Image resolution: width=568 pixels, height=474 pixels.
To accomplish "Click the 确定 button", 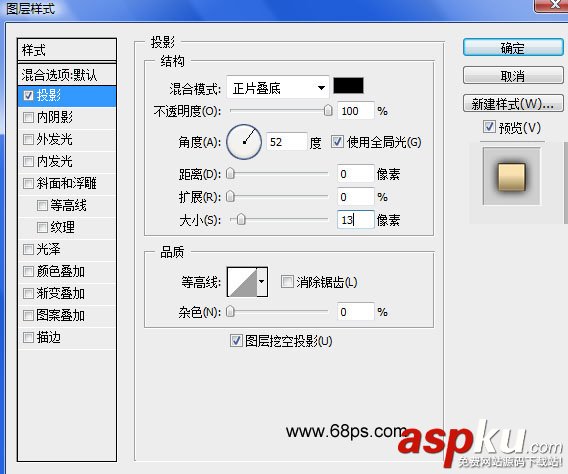I will point(513,47).
